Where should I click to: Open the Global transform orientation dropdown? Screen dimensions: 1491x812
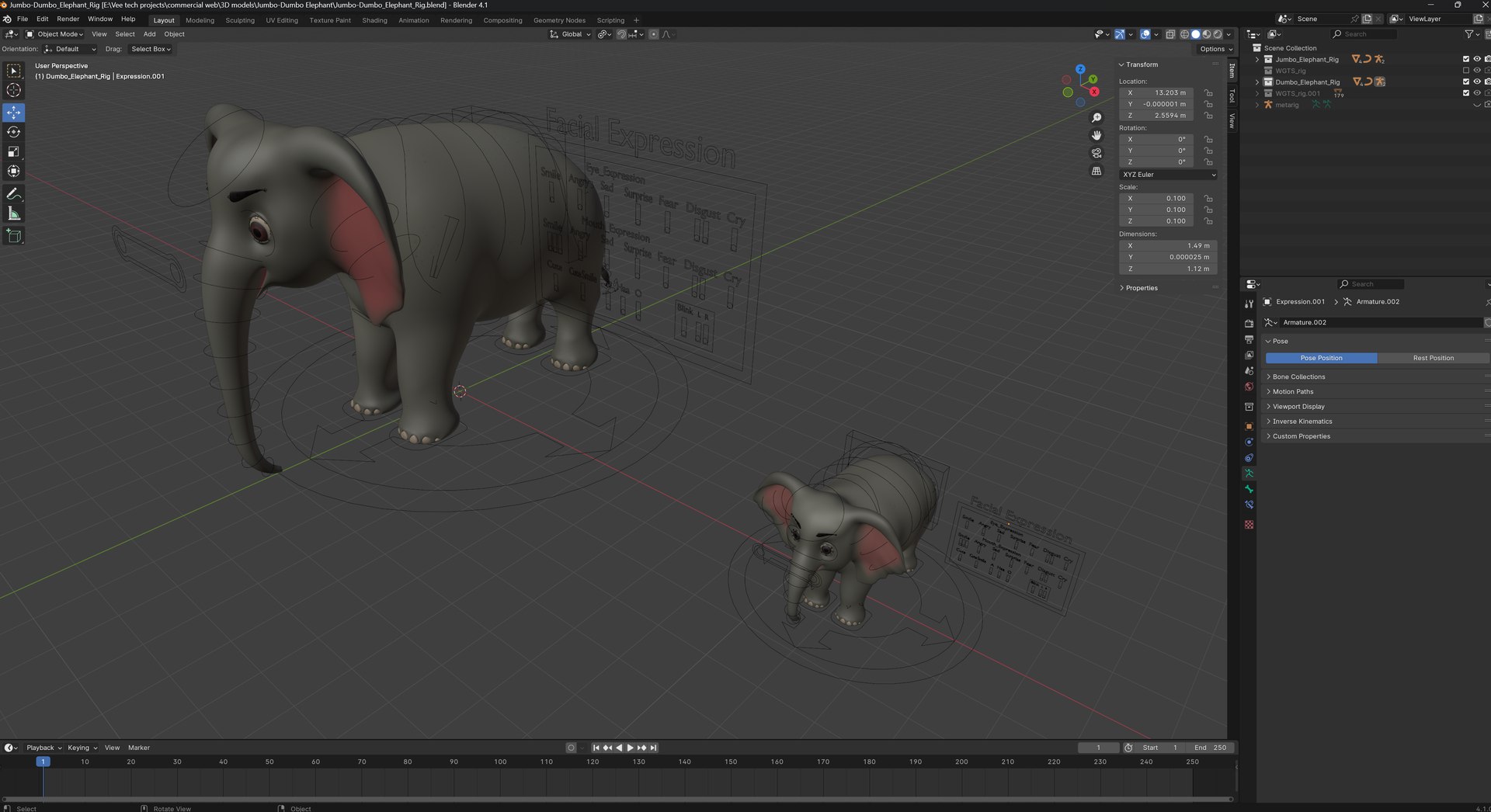click(x=570, y=34)
